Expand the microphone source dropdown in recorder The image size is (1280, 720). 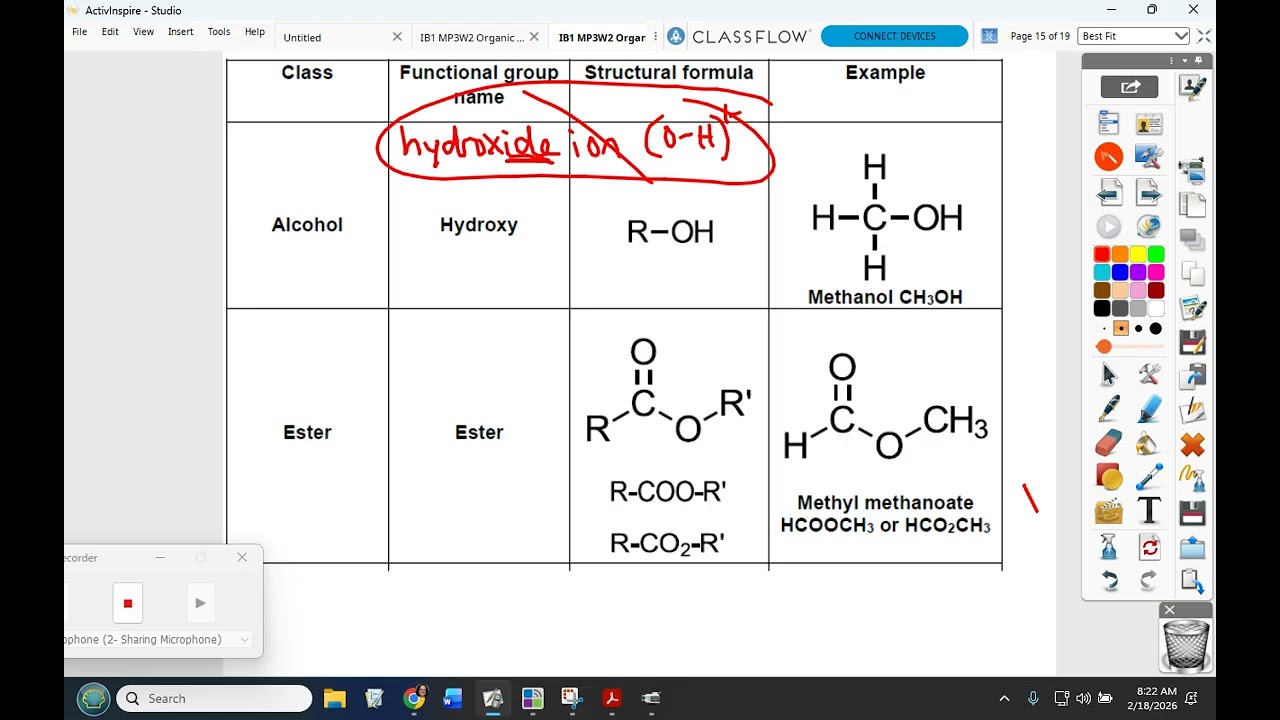[x=245, y=639]
